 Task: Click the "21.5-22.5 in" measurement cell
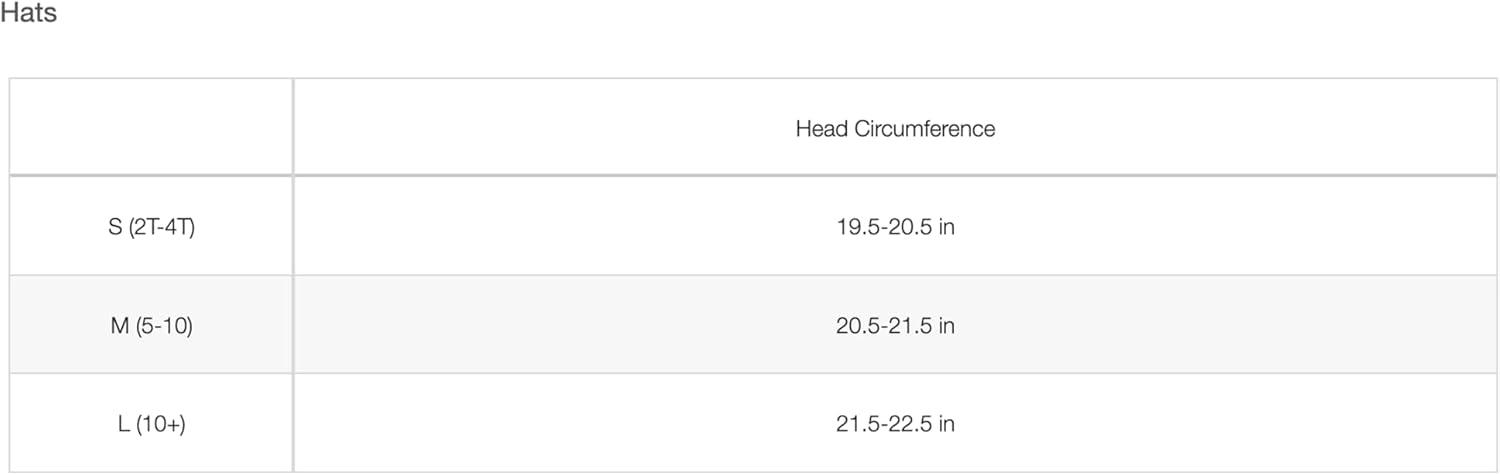[x=895, y=424]
